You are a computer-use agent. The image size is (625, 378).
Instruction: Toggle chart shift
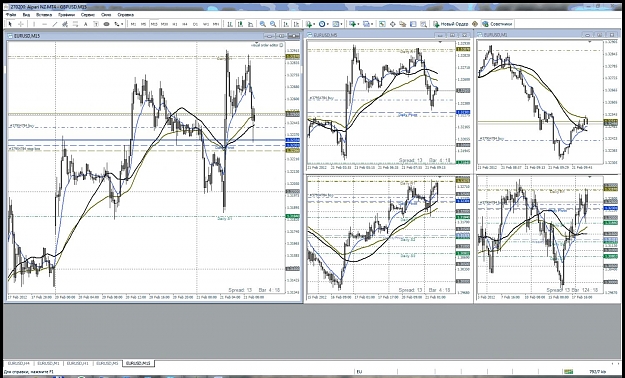click(x=296, y=24)
